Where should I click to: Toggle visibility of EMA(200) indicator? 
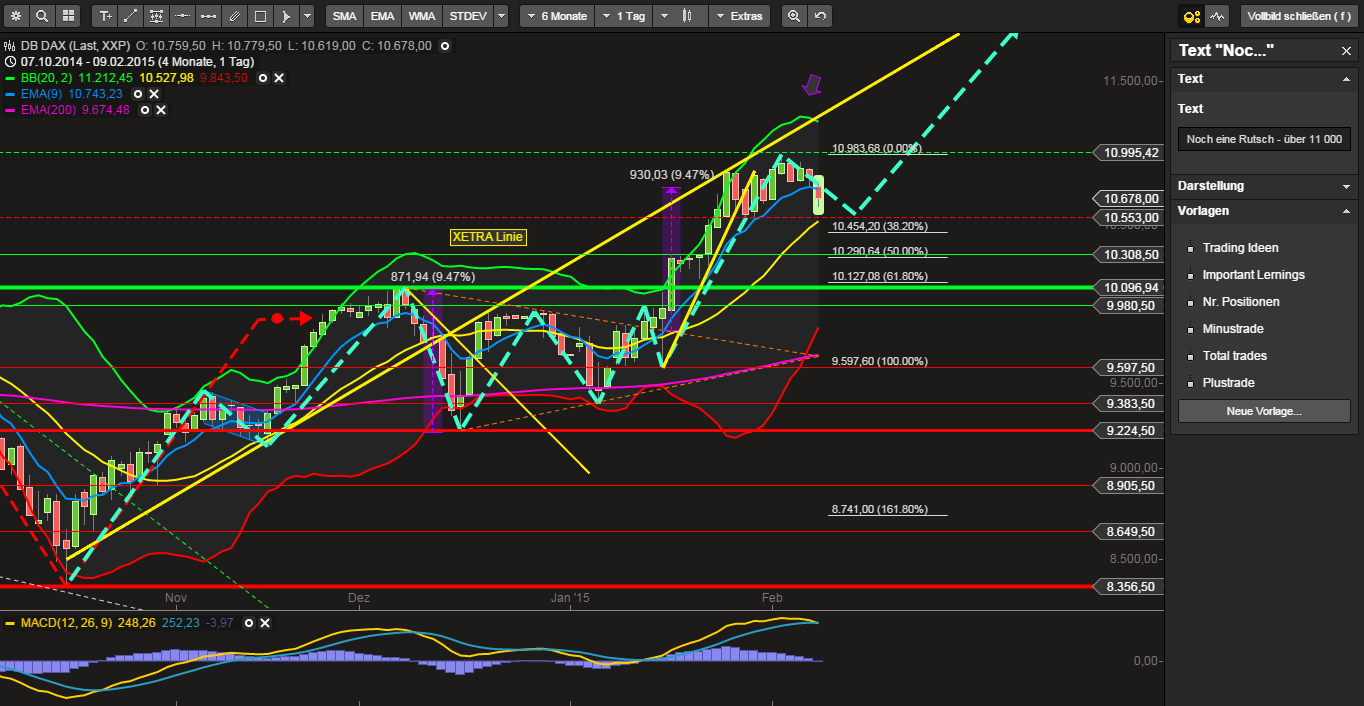(x=143, y=110)
